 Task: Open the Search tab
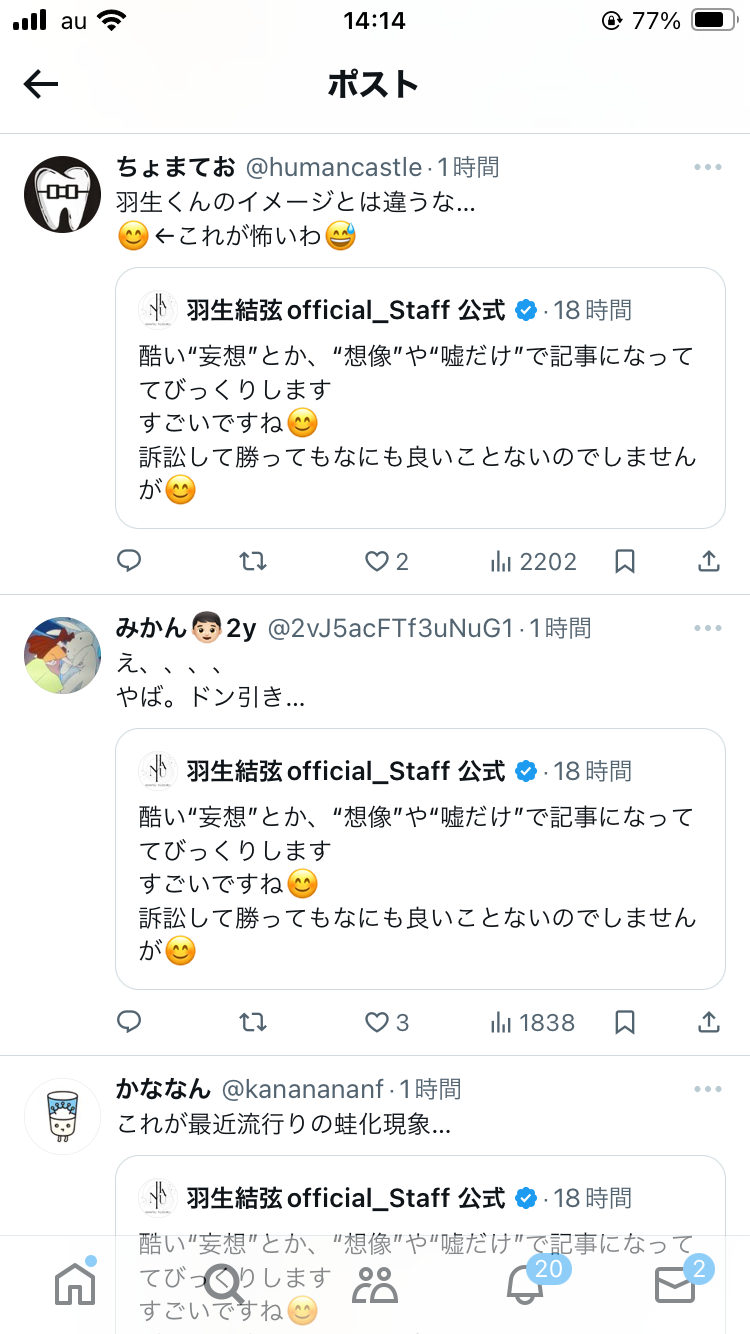[x=225, y=1284]
